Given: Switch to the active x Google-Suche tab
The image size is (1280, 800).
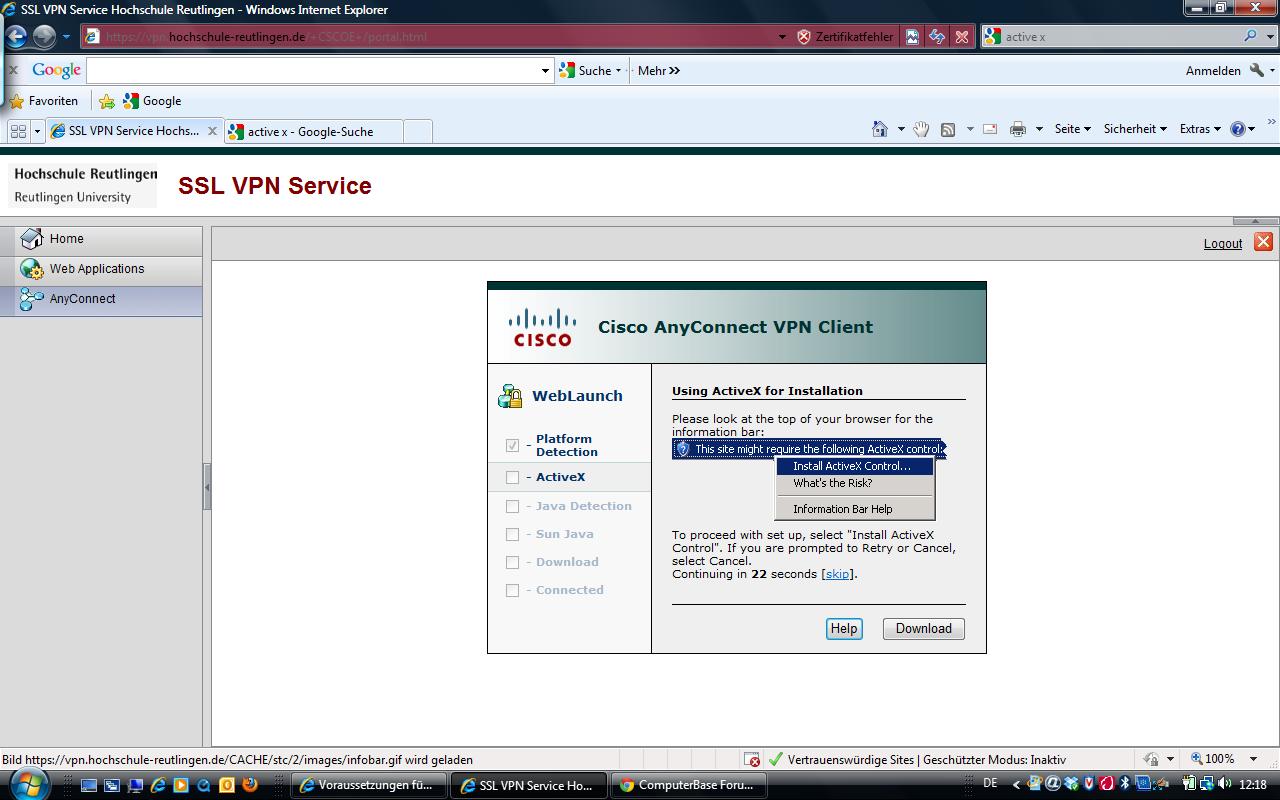Looking at the screenshot, I should coord(313,131).
